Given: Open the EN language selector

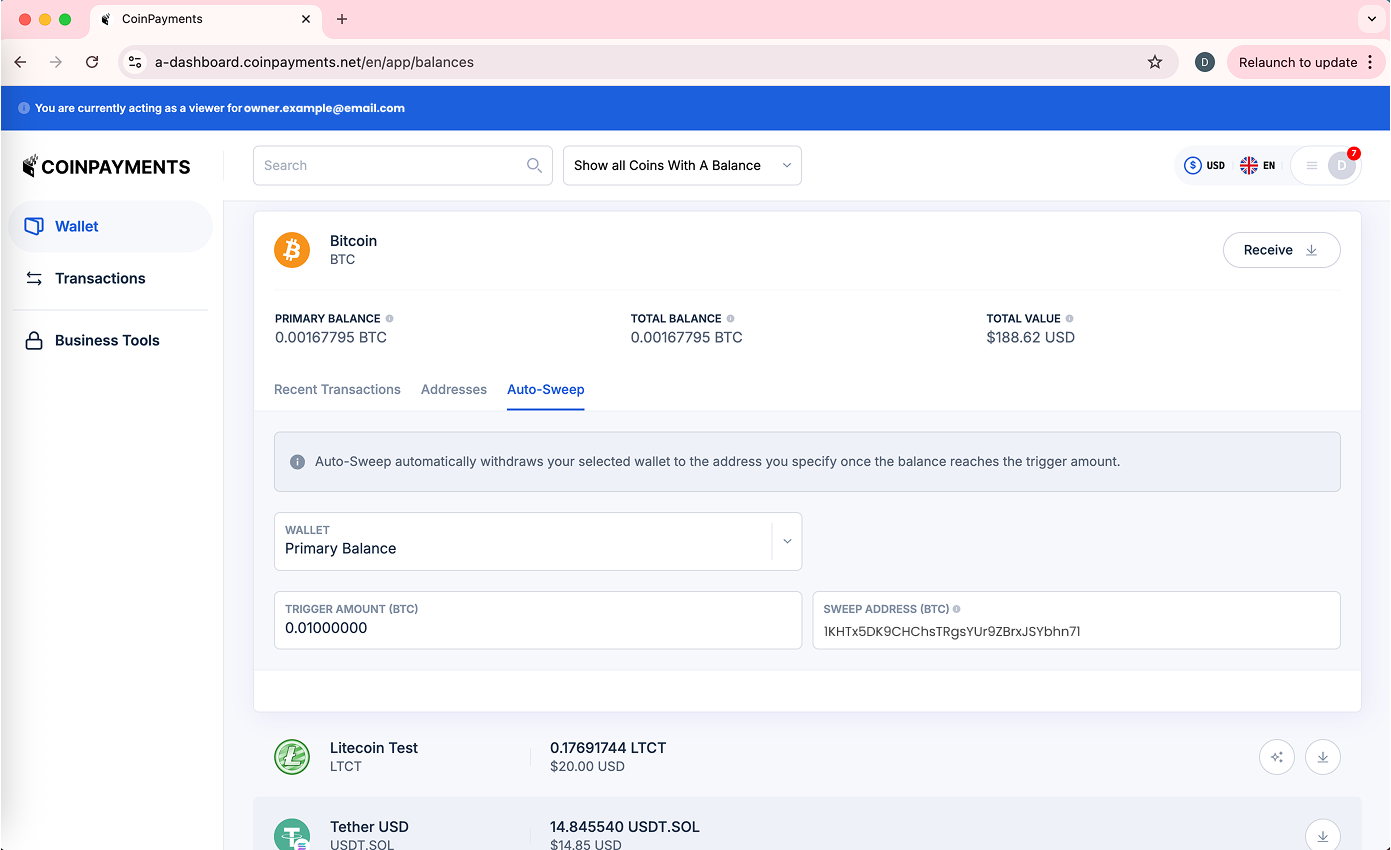Looking at the screenshot, I should (1258, 166).
